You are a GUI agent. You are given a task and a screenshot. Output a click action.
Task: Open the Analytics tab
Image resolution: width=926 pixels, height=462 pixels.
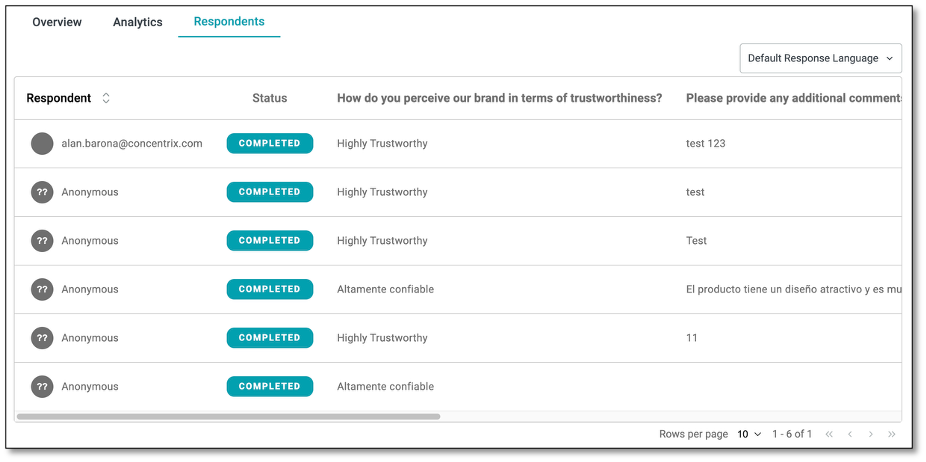(138, 22)
